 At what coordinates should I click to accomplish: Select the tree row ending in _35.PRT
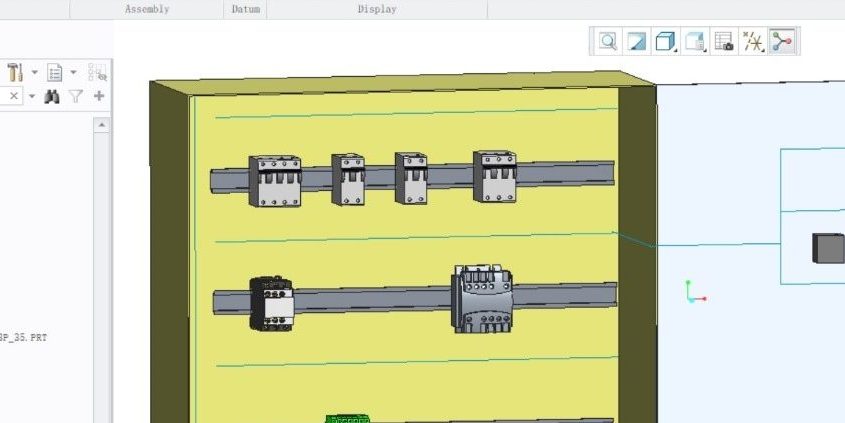pyautogui.click(x=23, y=337)
